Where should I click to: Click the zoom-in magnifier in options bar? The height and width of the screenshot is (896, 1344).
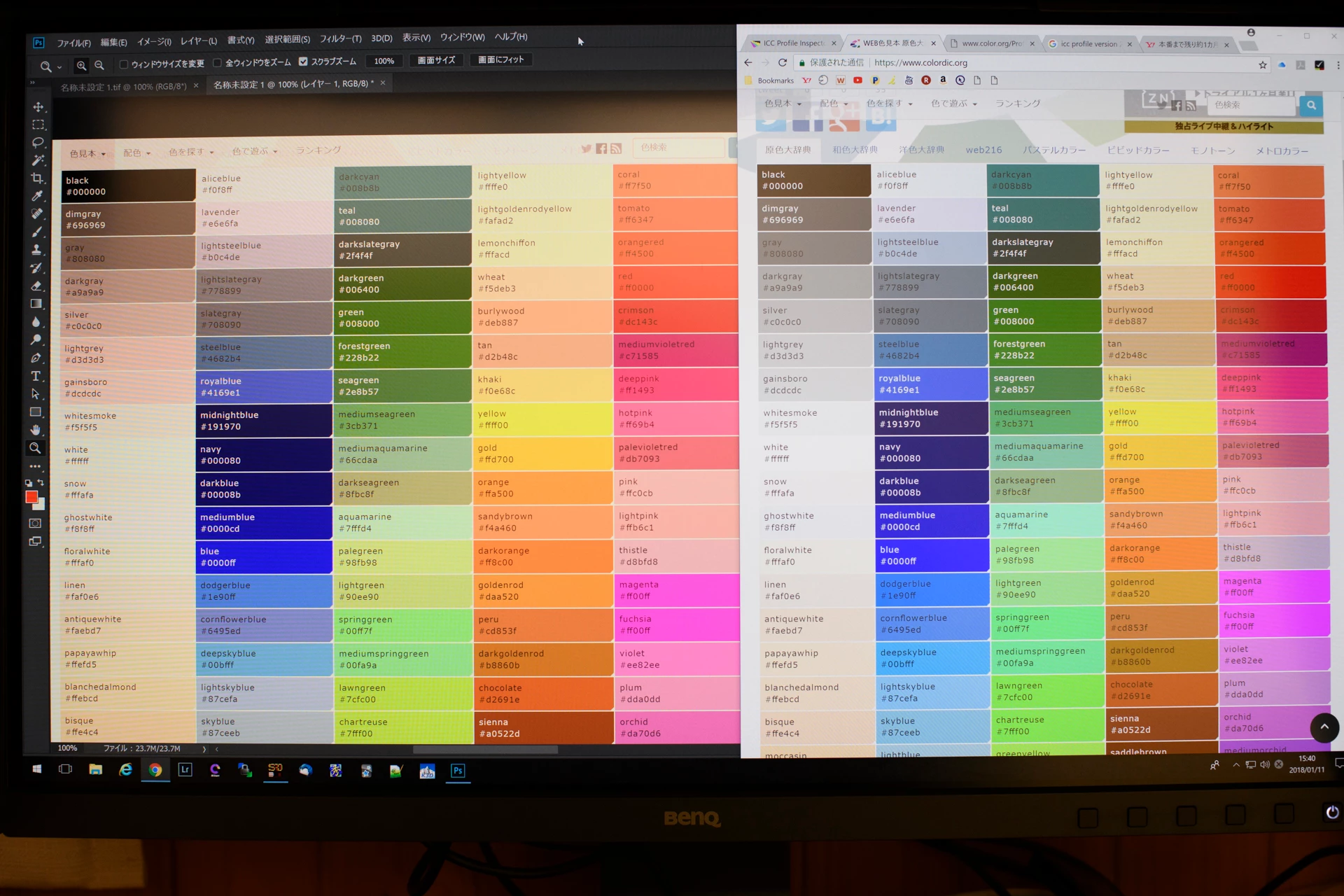click(x=82, y=65)
